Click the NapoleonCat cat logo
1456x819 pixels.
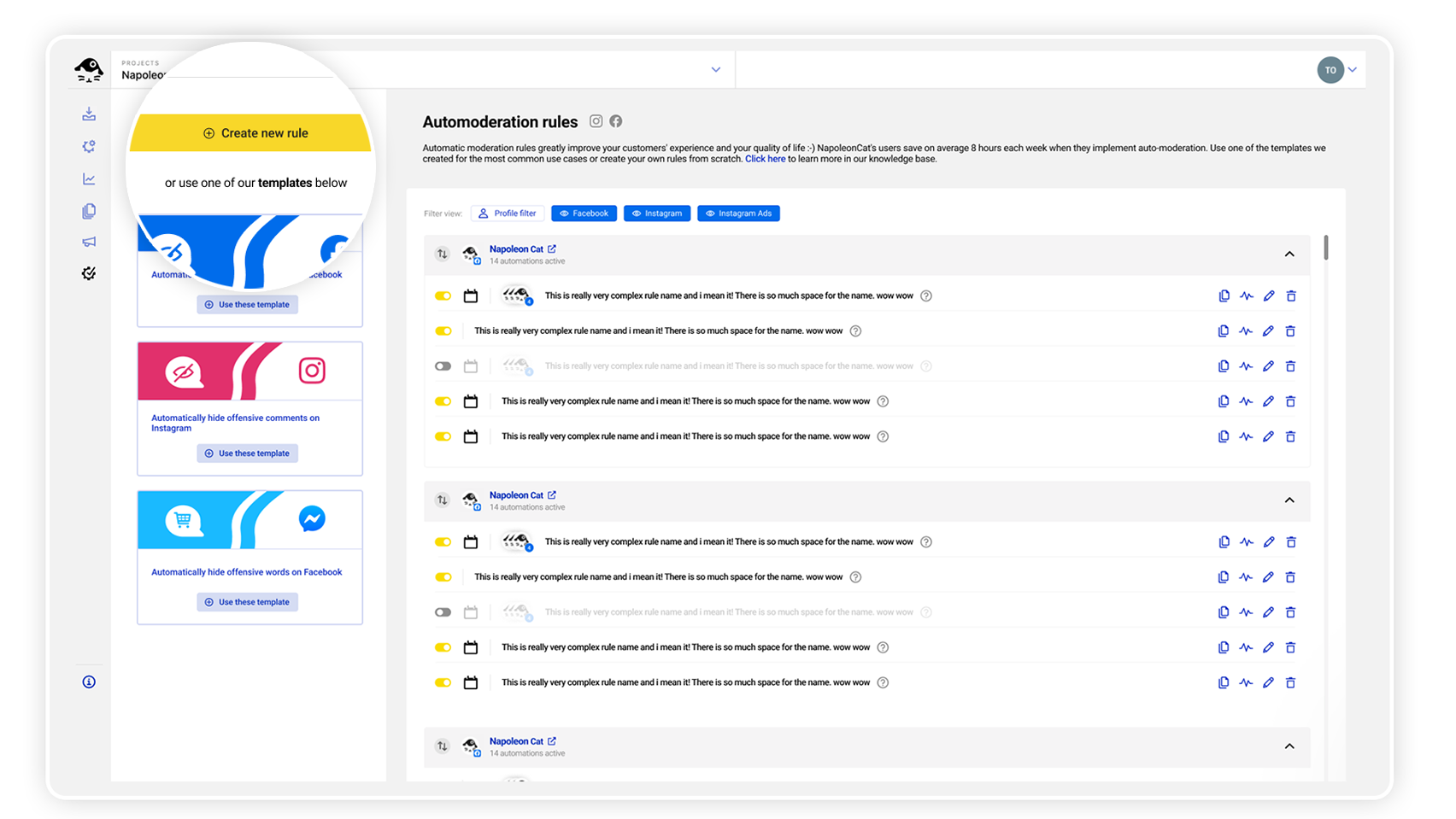point(89,69)
